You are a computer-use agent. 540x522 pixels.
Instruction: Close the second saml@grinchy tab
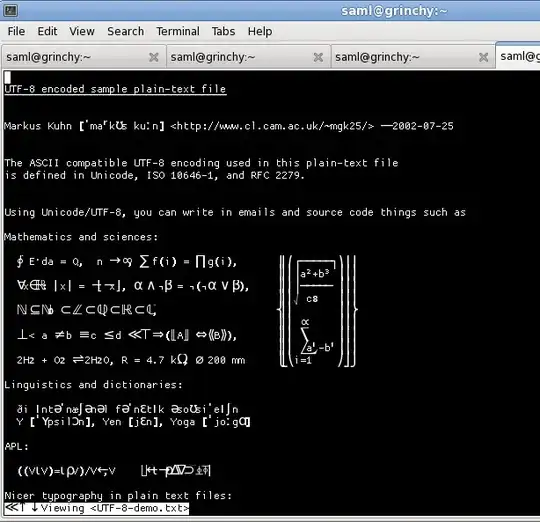point(318,57)
